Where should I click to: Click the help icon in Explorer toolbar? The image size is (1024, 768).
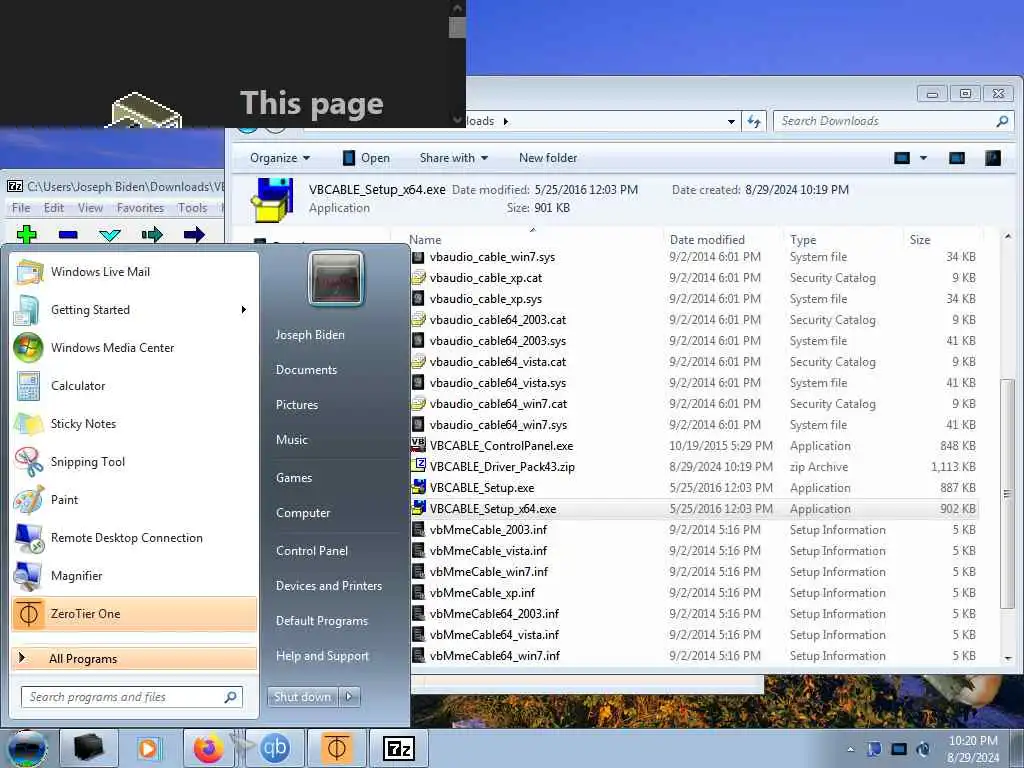click(x=993, y=157)
